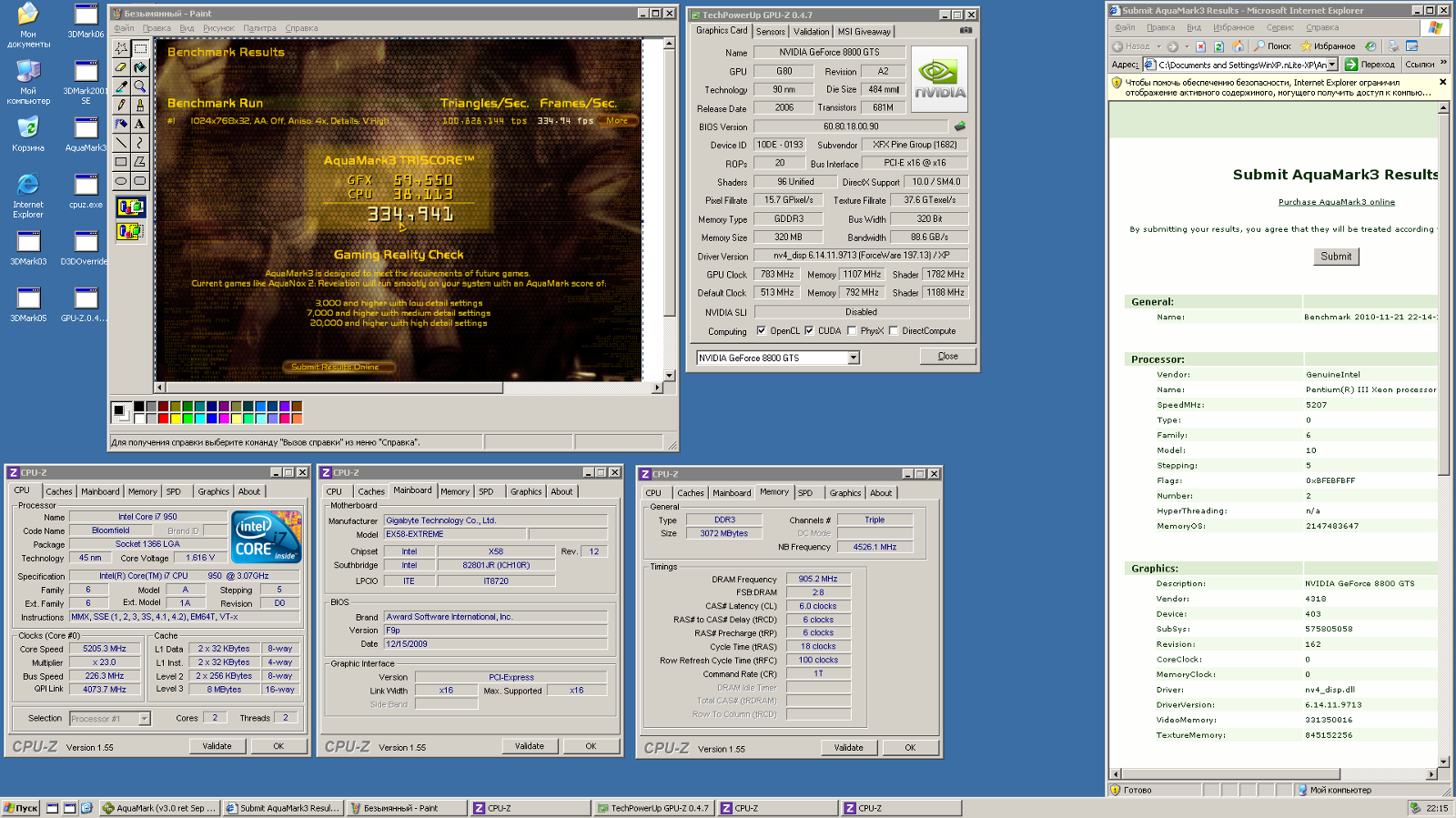Image resolution: width=1456 pixels, height=818 pixels.
Task: Click the Print icon in Internet Explorer
Action: 1393,46
